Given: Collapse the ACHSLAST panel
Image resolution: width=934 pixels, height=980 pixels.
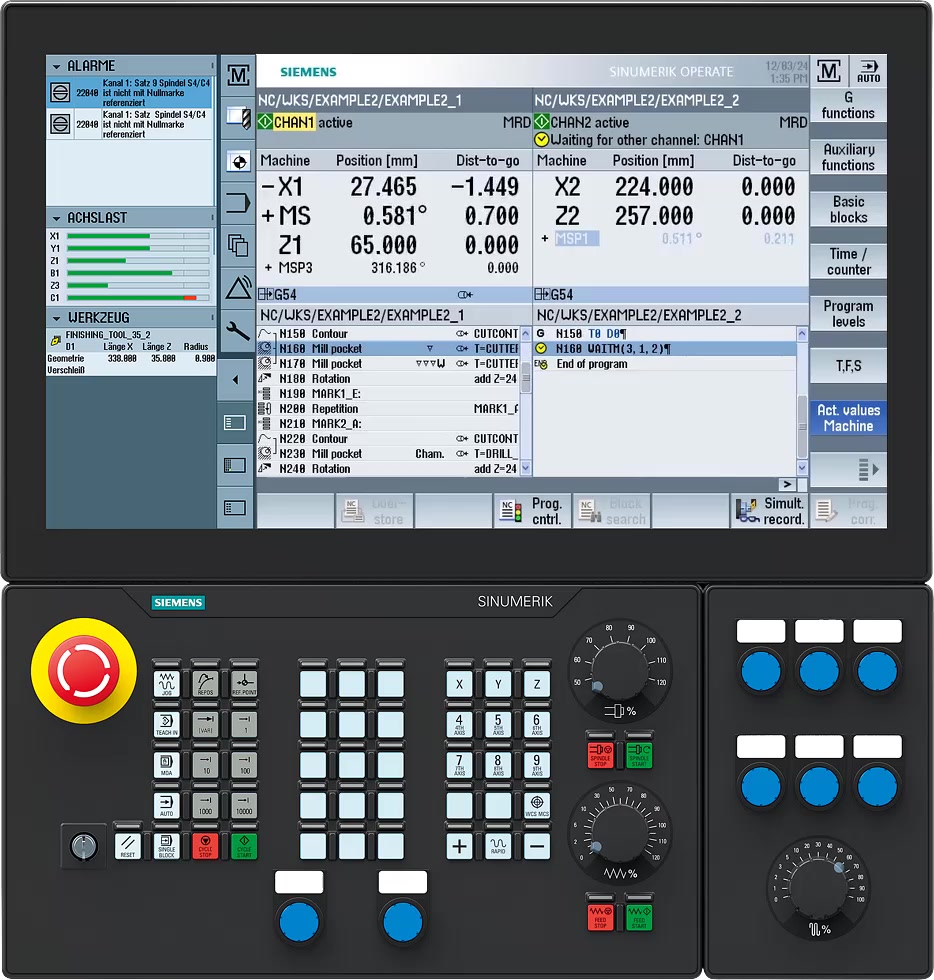Looking at the screenshot, I should click(57, 218).
